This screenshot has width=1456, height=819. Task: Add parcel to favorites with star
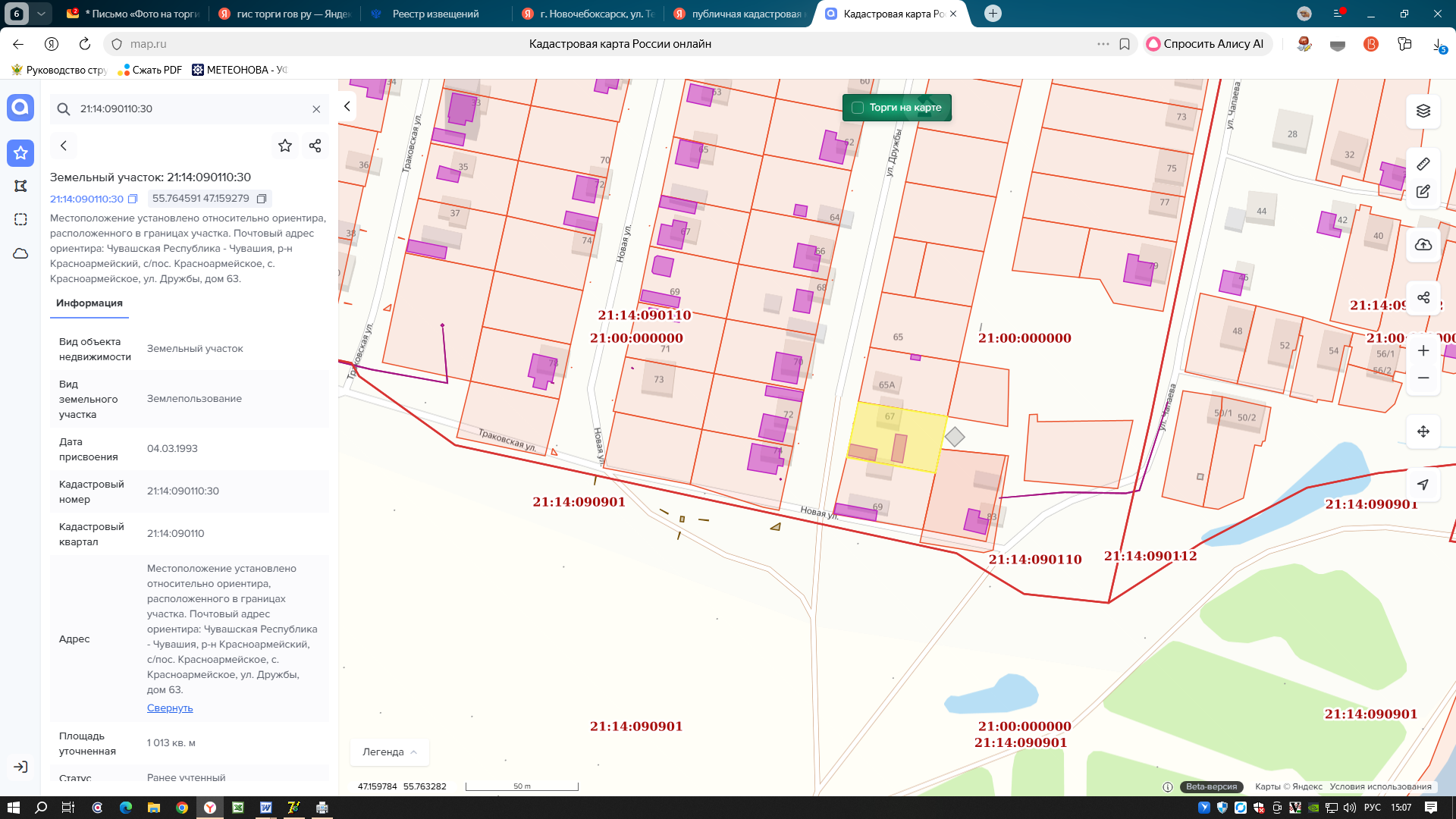pyautogui.click(x=285, y=146)
